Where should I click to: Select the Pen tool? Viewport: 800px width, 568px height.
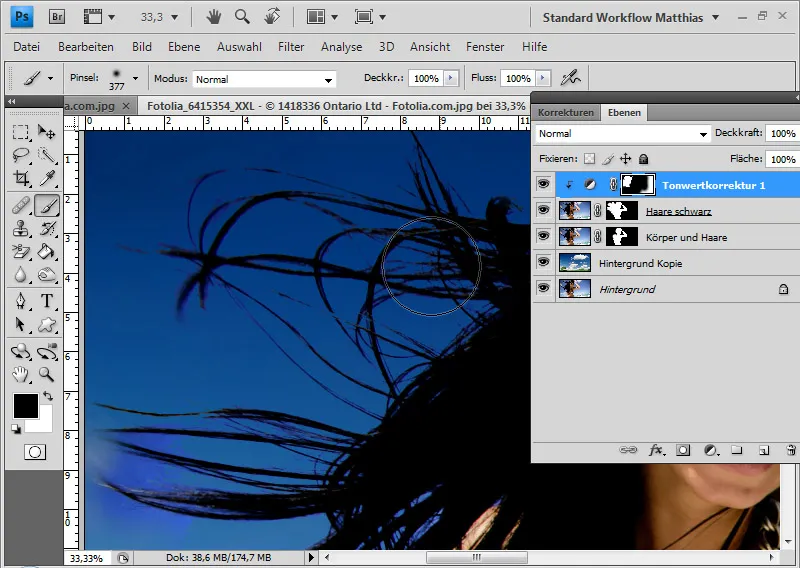pyautogui.click(x=21, y=301)
